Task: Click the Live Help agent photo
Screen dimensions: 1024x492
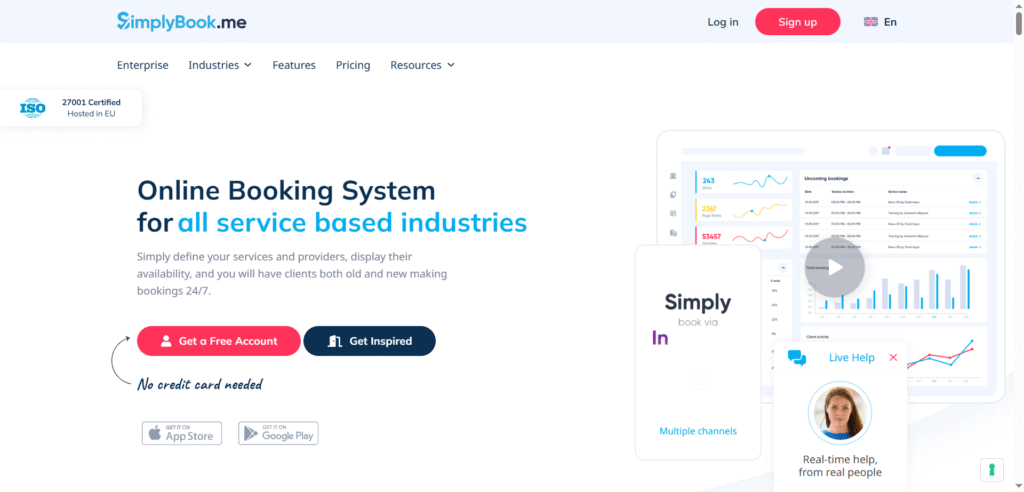Action: tap(839, 414)
